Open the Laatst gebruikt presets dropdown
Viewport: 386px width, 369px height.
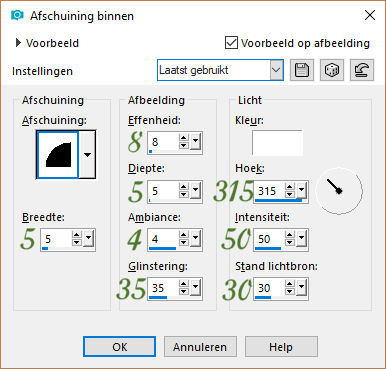(x=277, y=70)
